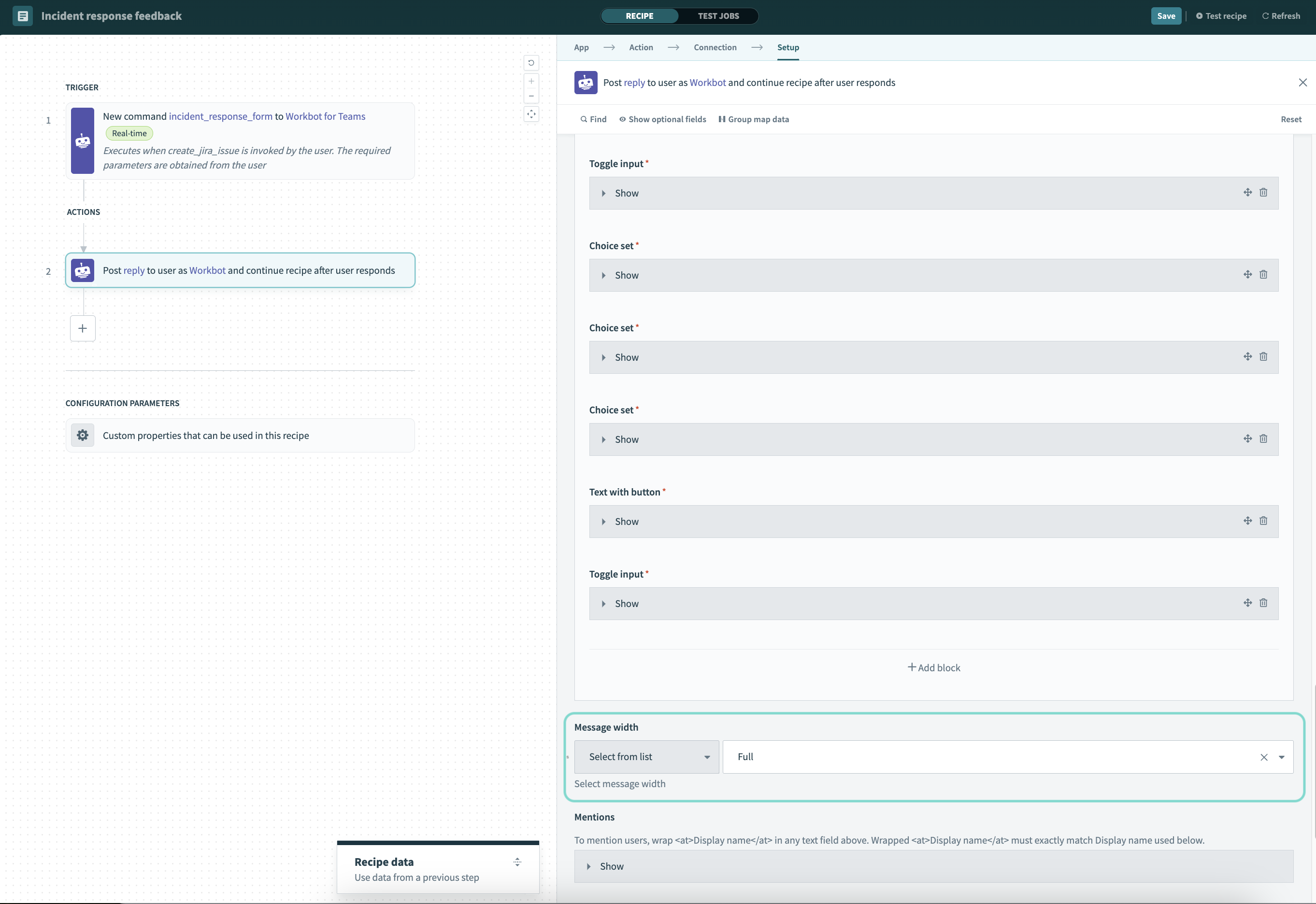The width and height of the screenshot is (1316, 904).
Task: Click the Save button
Action: 1165,16
